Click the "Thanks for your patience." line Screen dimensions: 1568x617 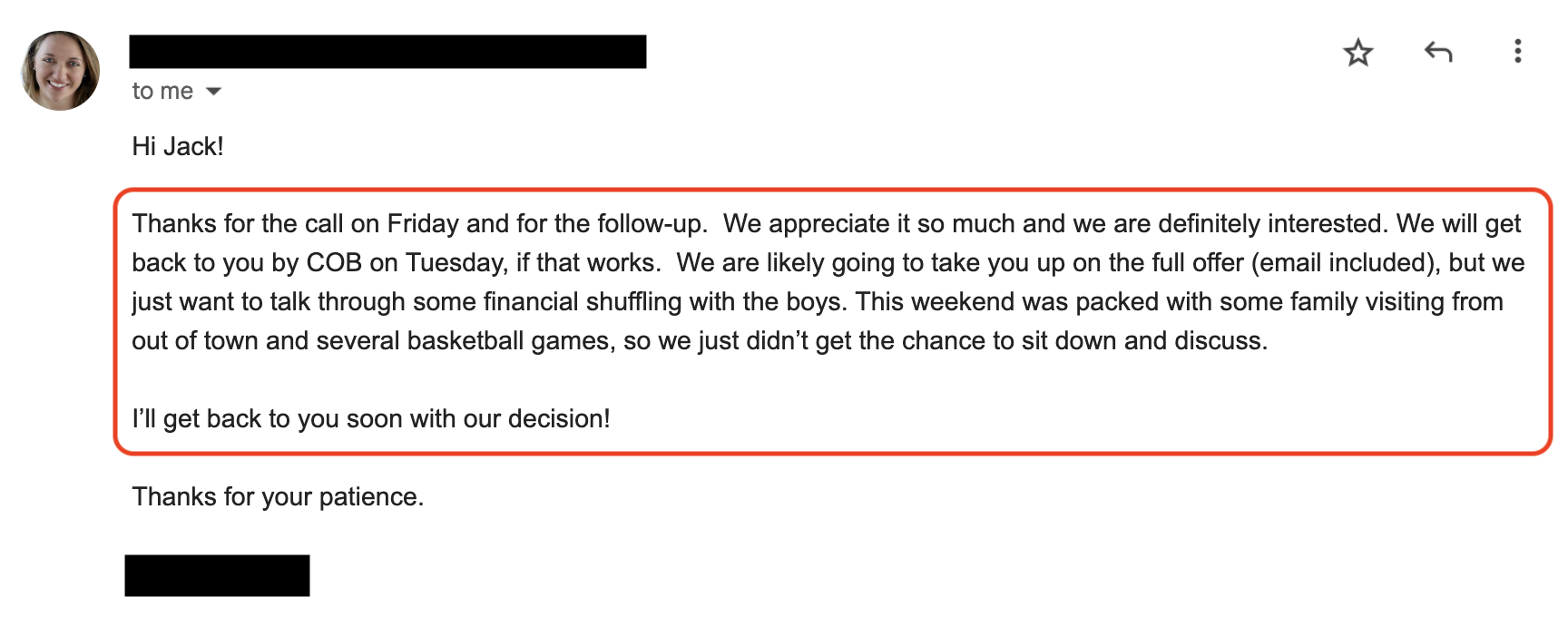coord(278,497)
